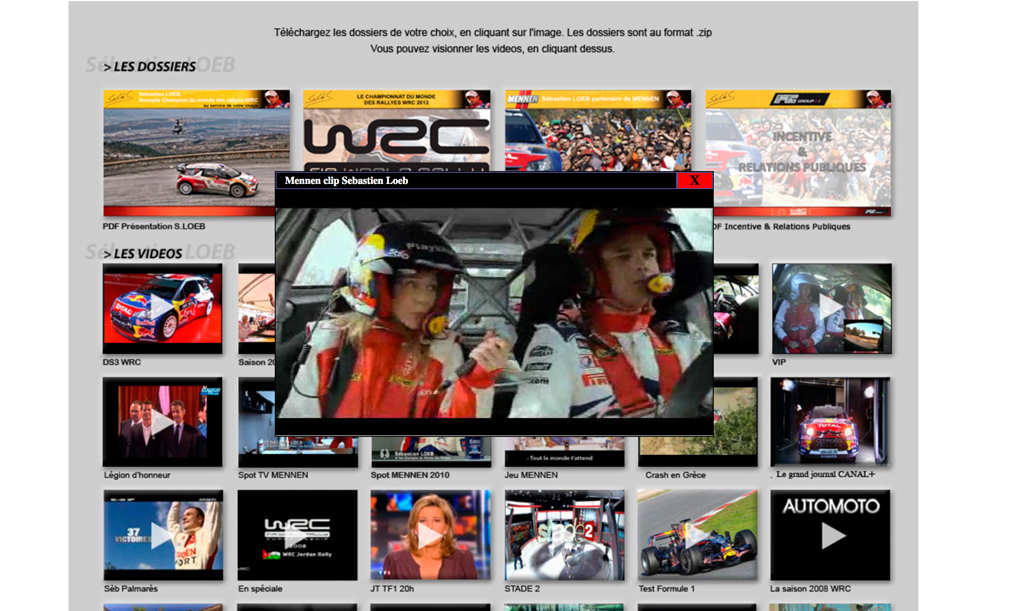Open the Grand journal CANAL+ video
The image size is (1024, 611).
[x=831, y=422]
